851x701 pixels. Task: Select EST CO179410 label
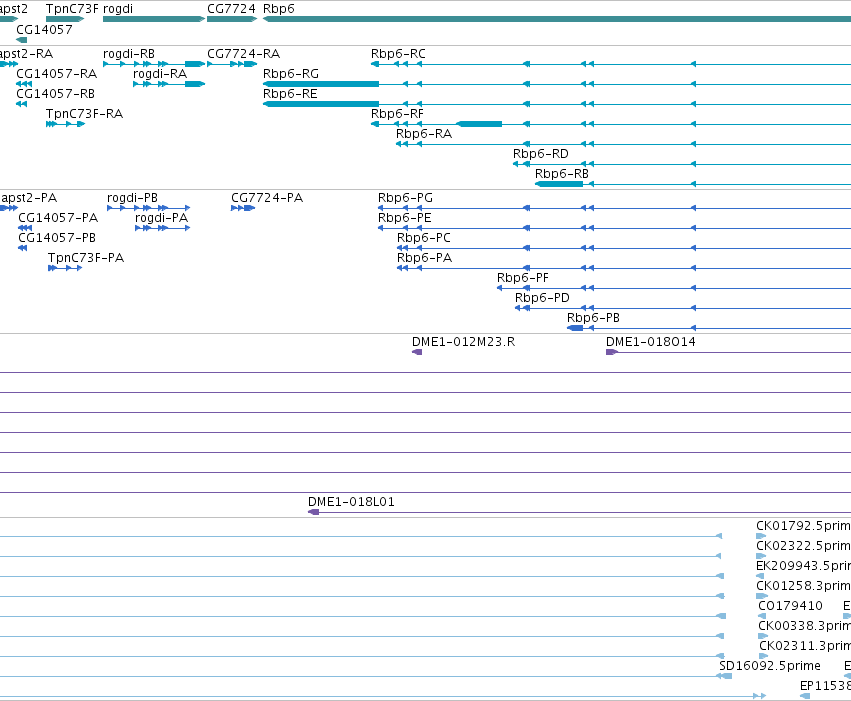(x=790, y=607)
